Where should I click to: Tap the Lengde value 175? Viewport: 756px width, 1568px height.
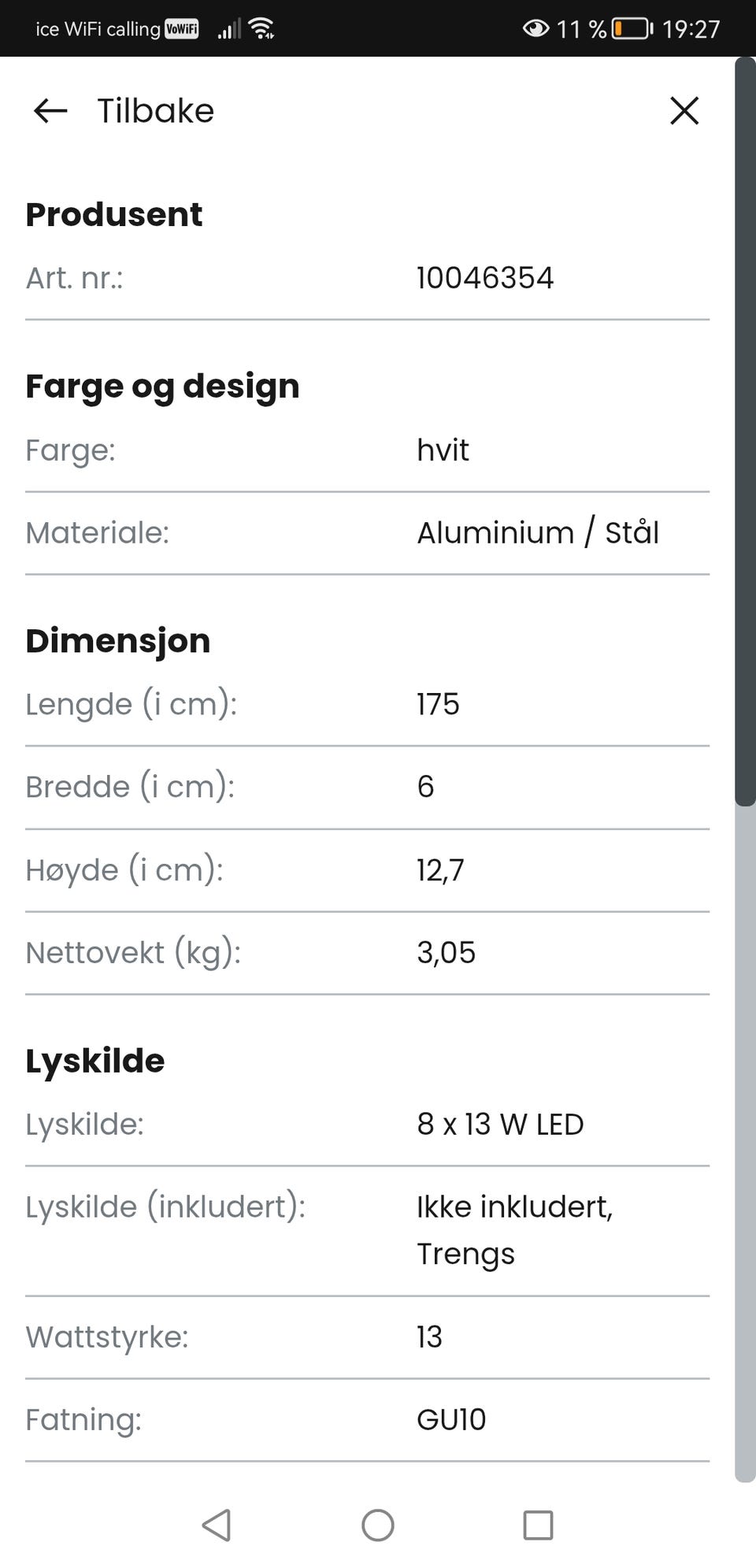coord(438,704)
